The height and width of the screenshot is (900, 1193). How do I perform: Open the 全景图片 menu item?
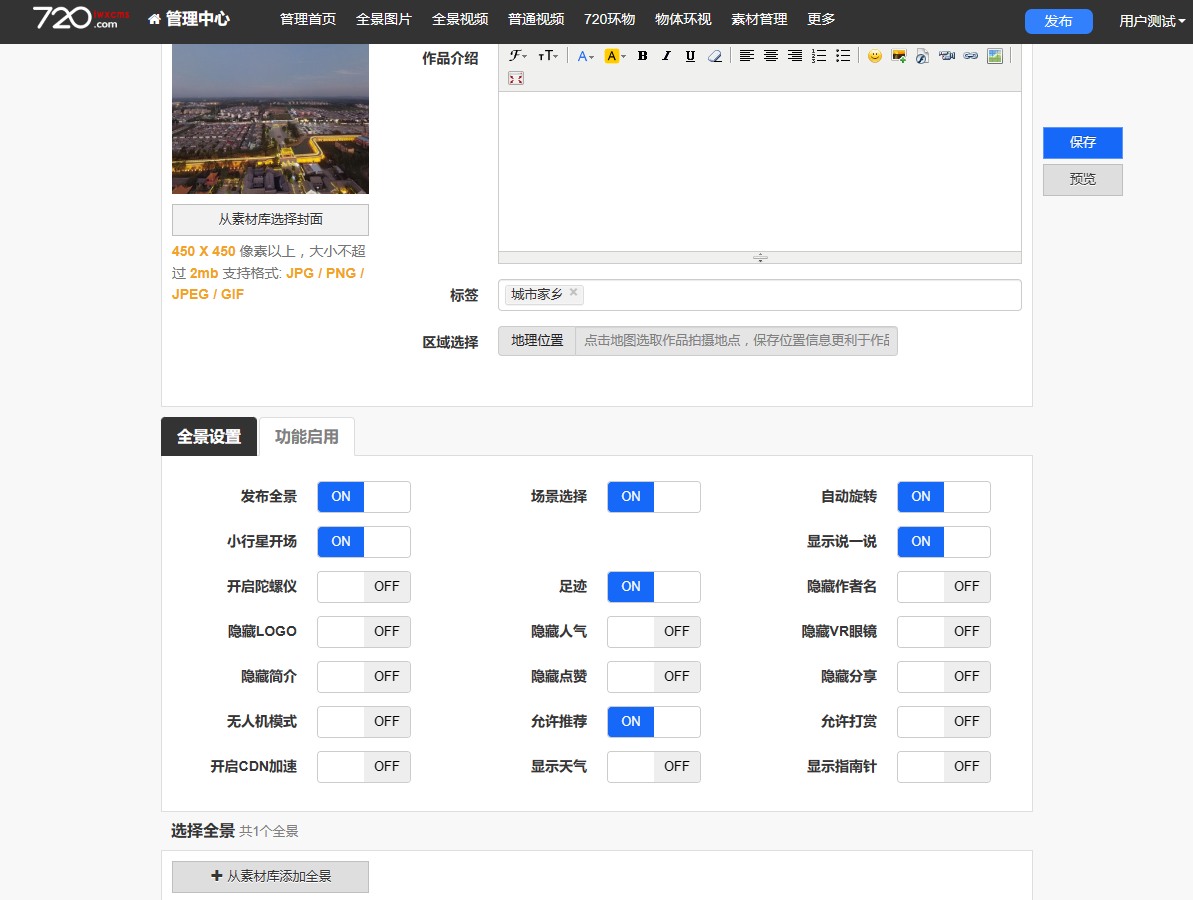[384, 19]
